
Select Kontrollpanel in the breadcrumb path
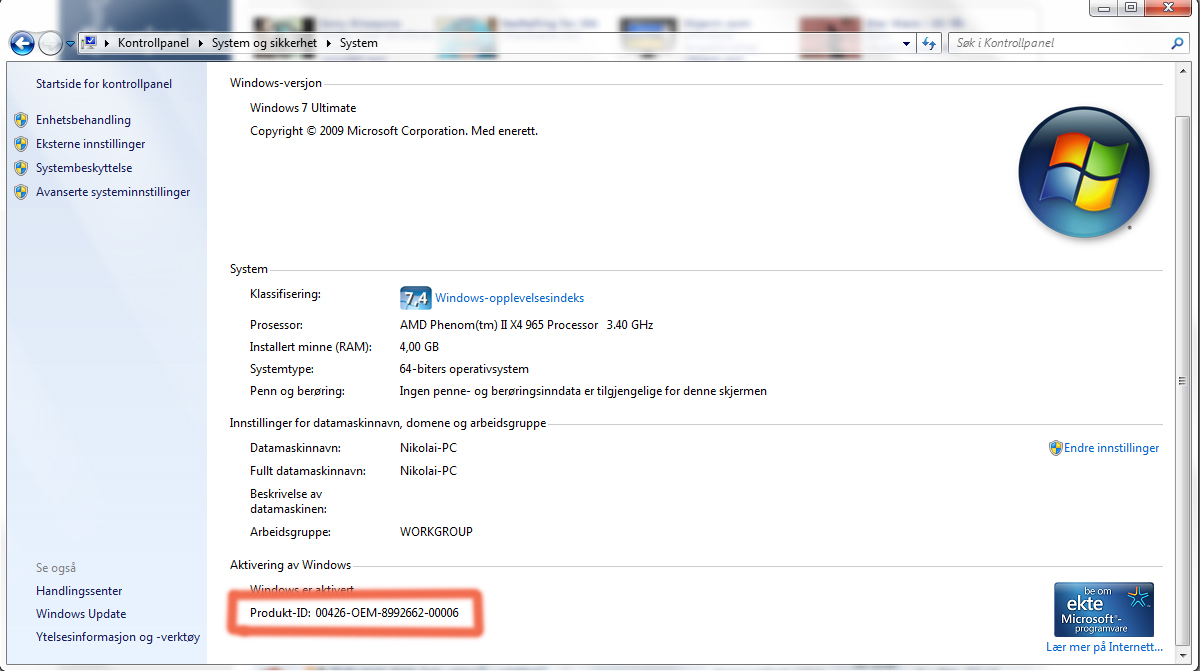[153, 43]
